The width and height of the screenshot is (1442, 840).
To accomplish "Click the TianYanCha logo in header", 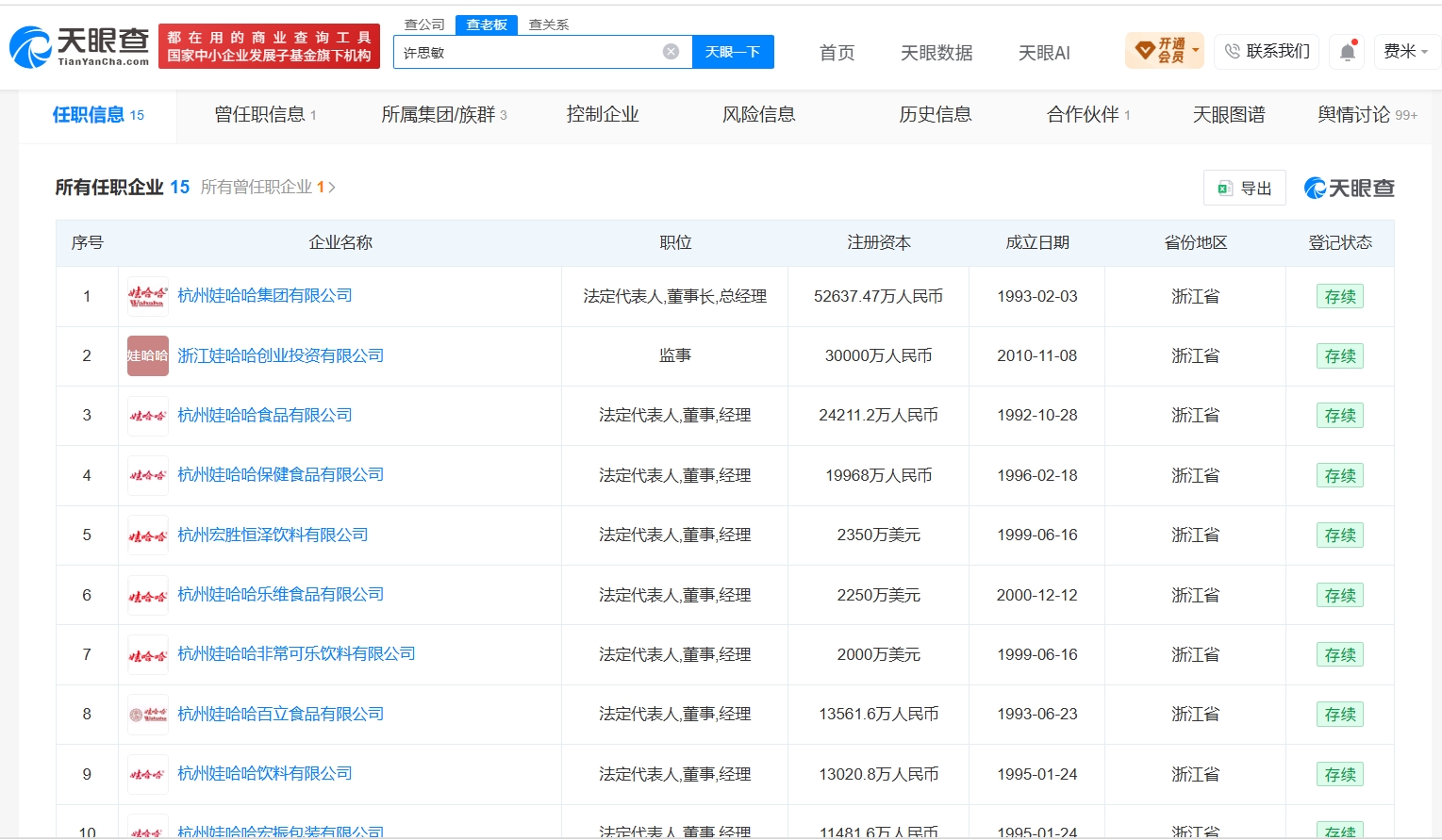I will tap(79, 47).
